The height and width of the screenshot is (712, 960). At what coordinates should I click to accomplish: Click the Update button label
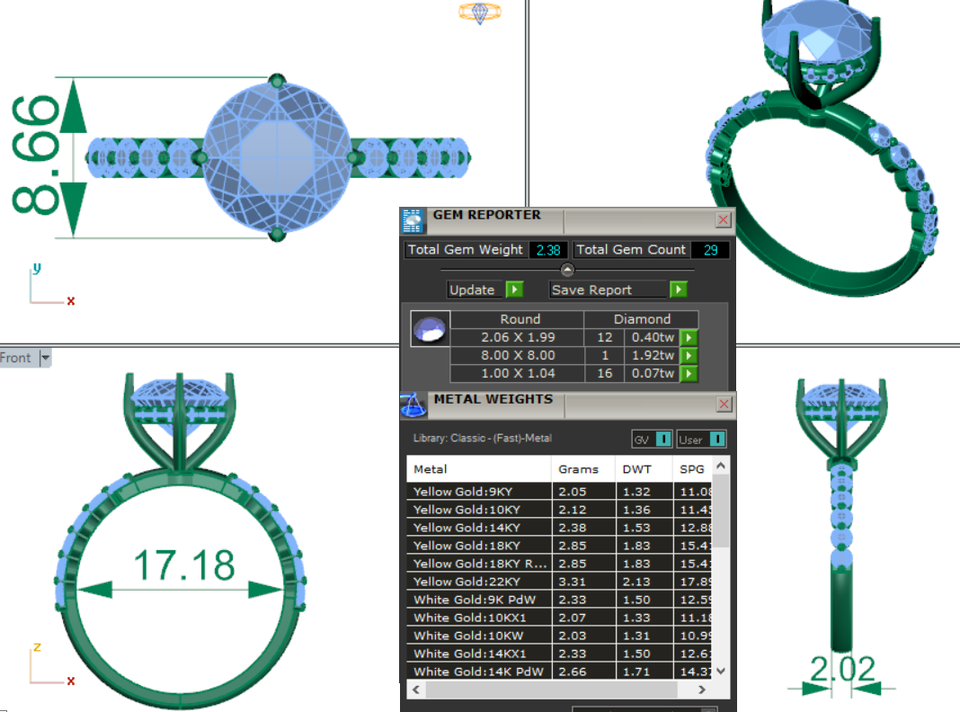(x=472, y=290)
